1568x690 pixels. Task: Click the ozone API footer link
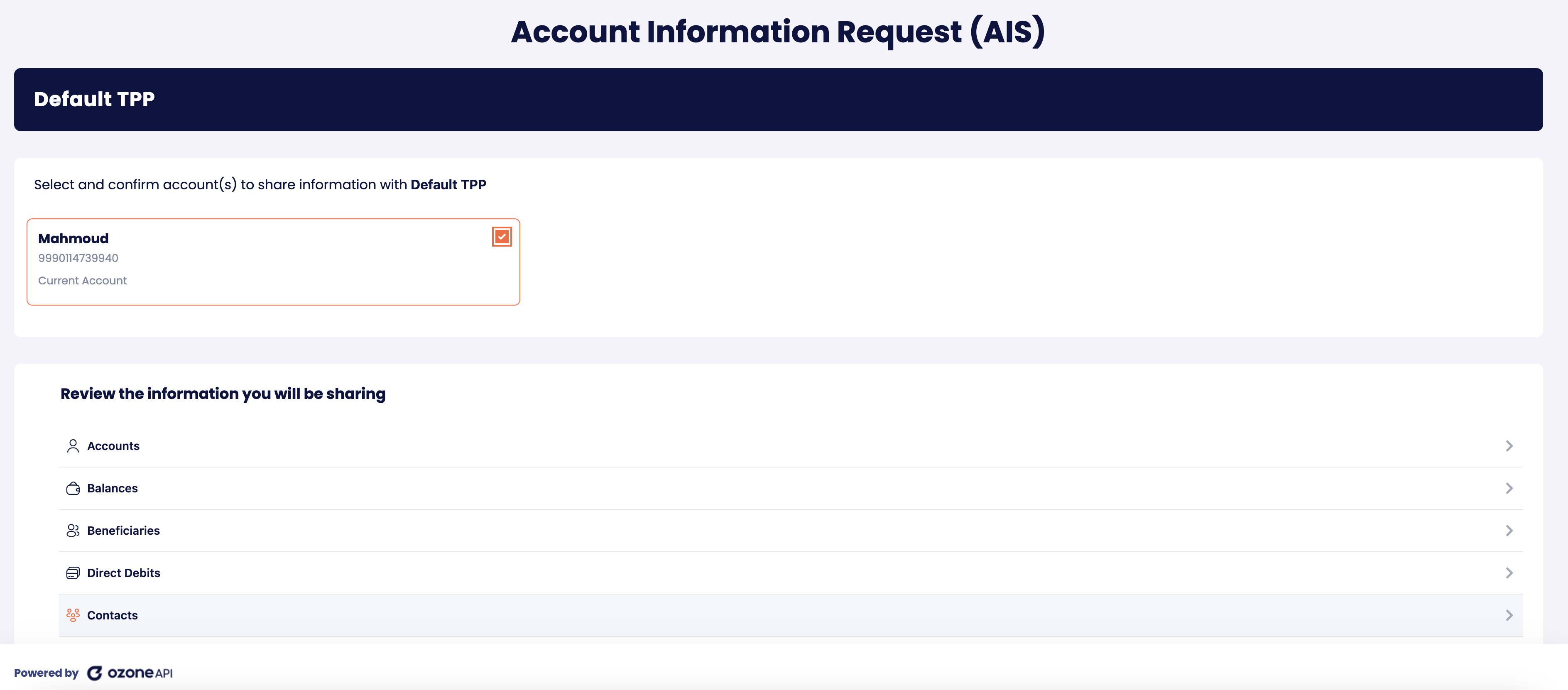tap(140, 673)
